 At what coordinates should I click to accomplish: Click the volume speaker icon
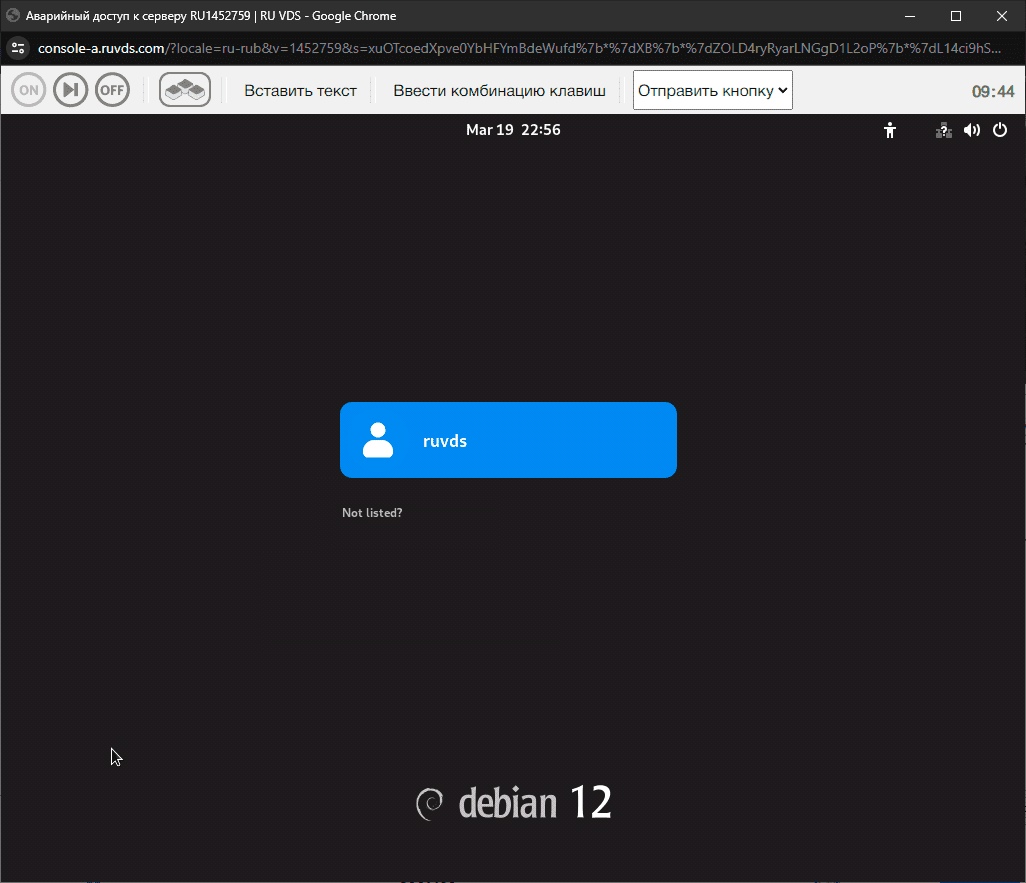(x=971, y=130)
